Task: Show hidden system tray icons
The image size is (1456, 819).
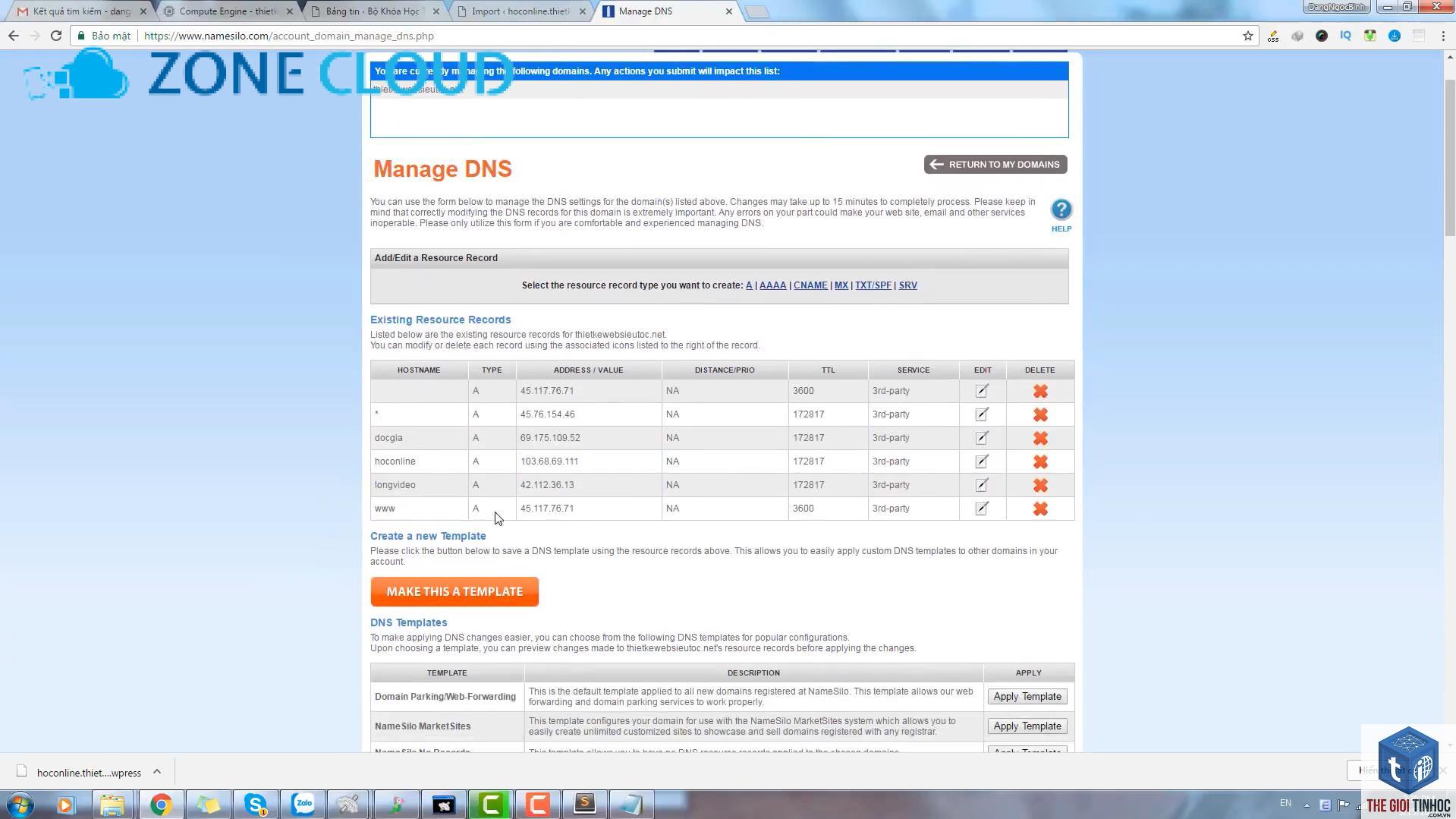Action: coord(1307,805)
